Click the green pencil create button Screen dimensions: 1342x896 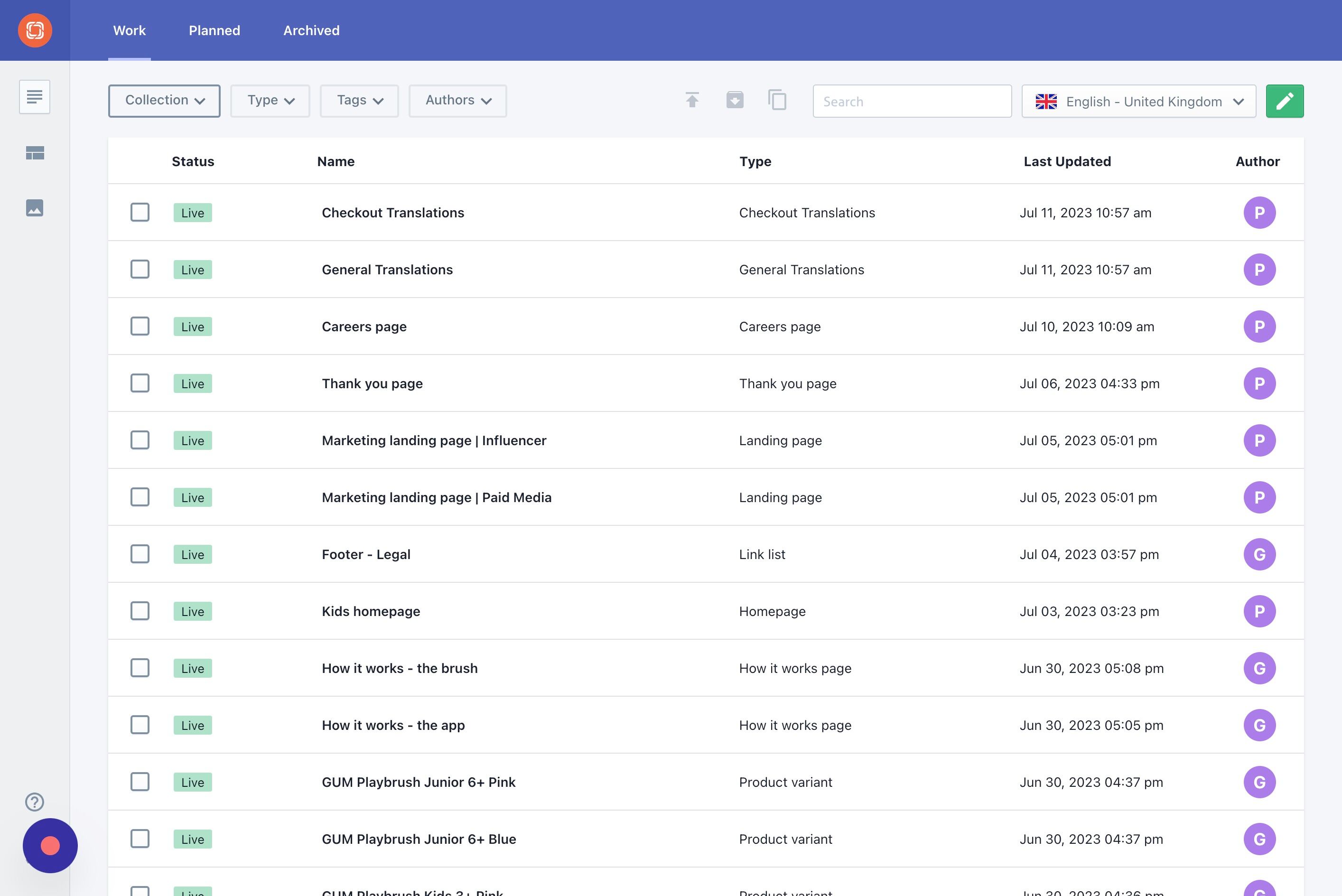[x=1284, y=101]
